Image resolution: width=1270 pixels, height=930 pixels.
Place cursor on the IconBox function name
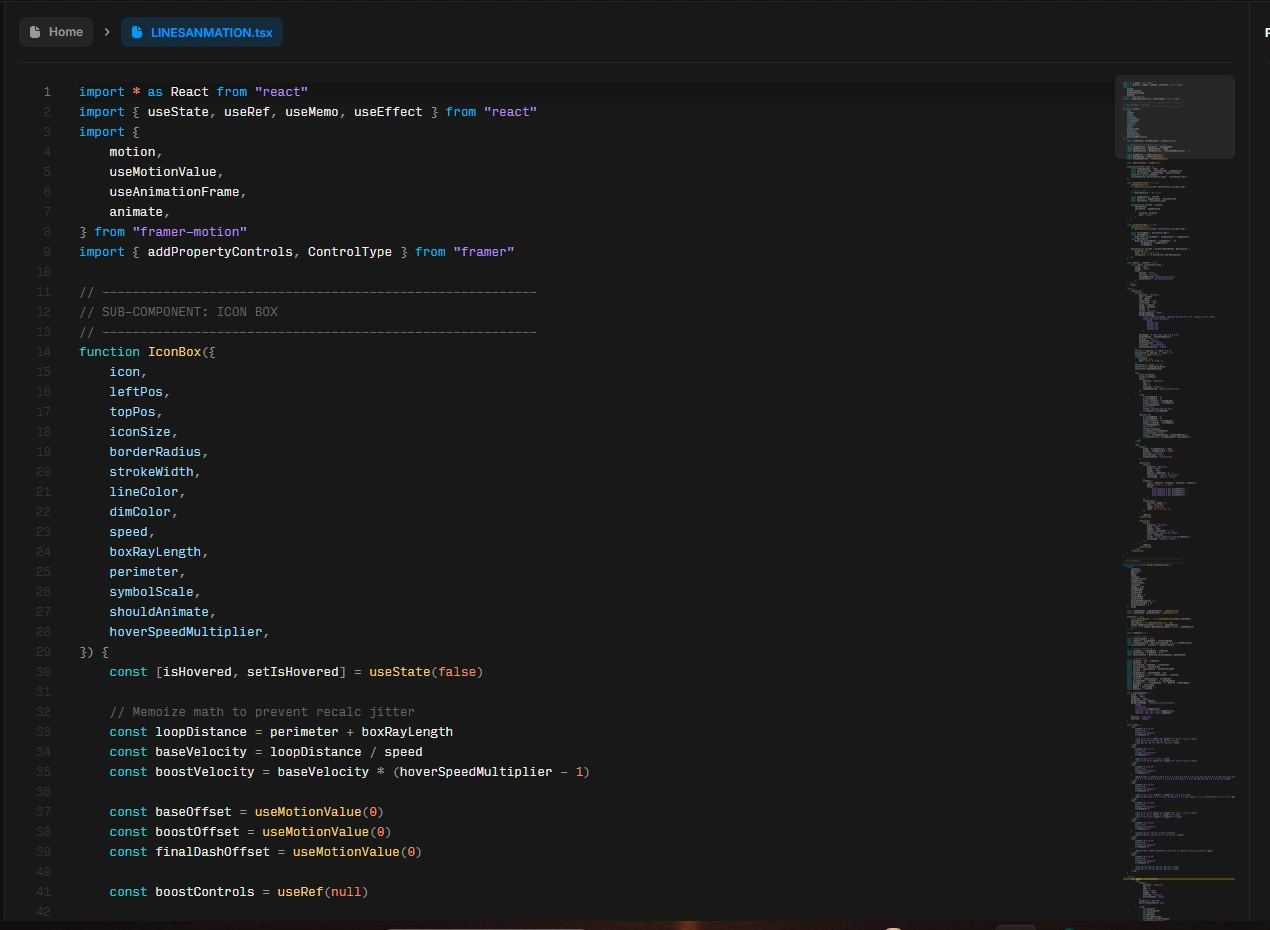(x=174, y=352)
